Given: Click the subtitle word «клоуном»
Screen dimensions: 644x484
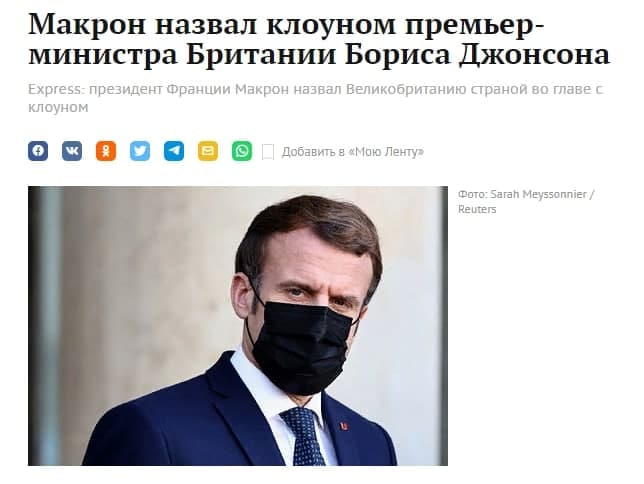Looking at the screenshot, I should click(58, 108).
